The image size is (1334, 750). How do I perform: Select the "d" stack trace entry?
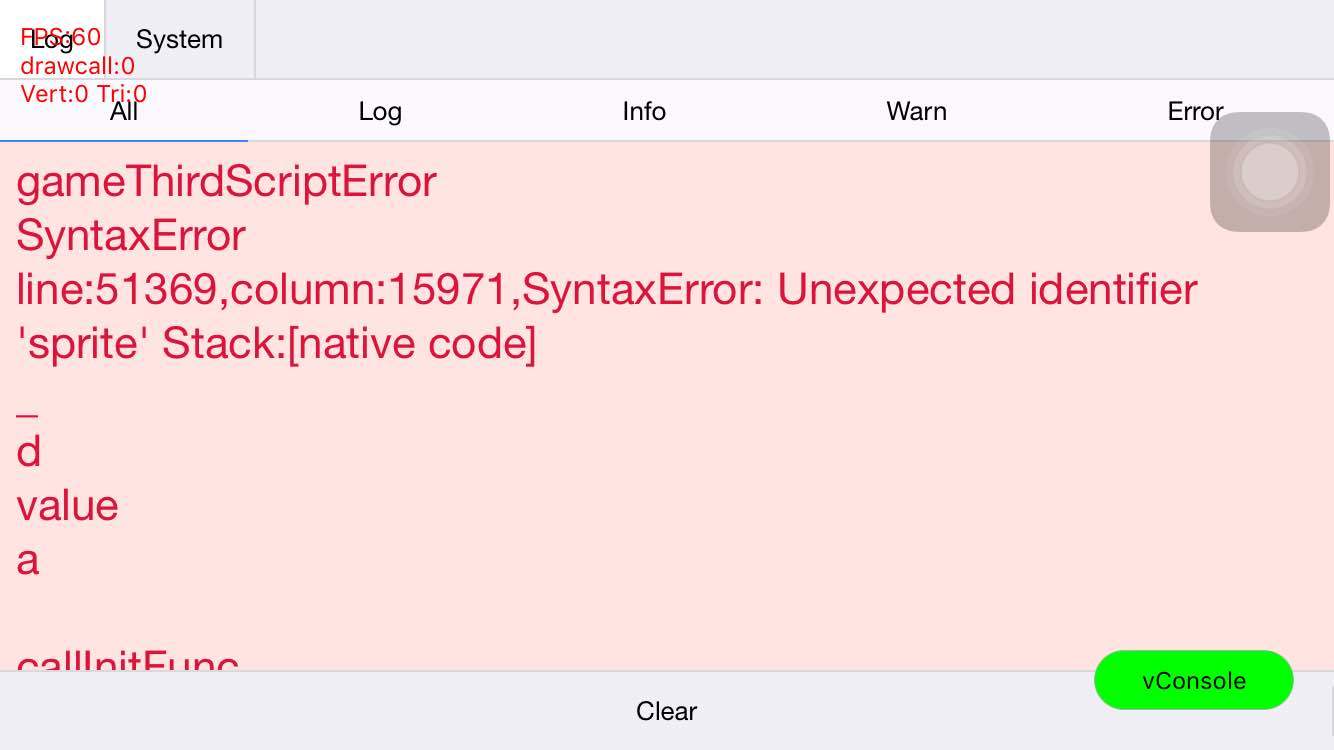pyautogui.click(x=29, y=452)
